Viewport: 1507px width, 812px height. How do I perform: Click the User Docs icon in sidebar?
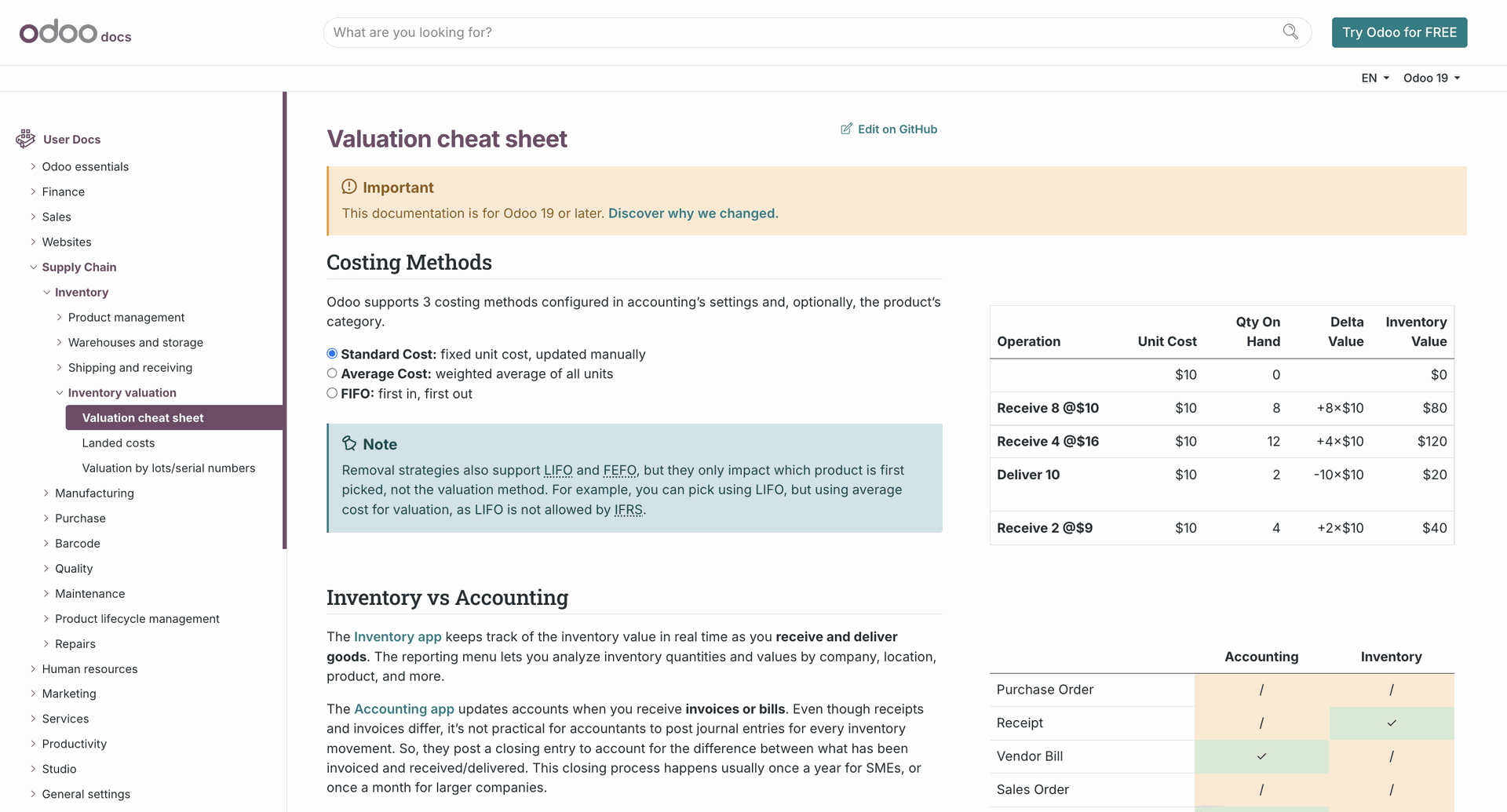pos(25,139)
